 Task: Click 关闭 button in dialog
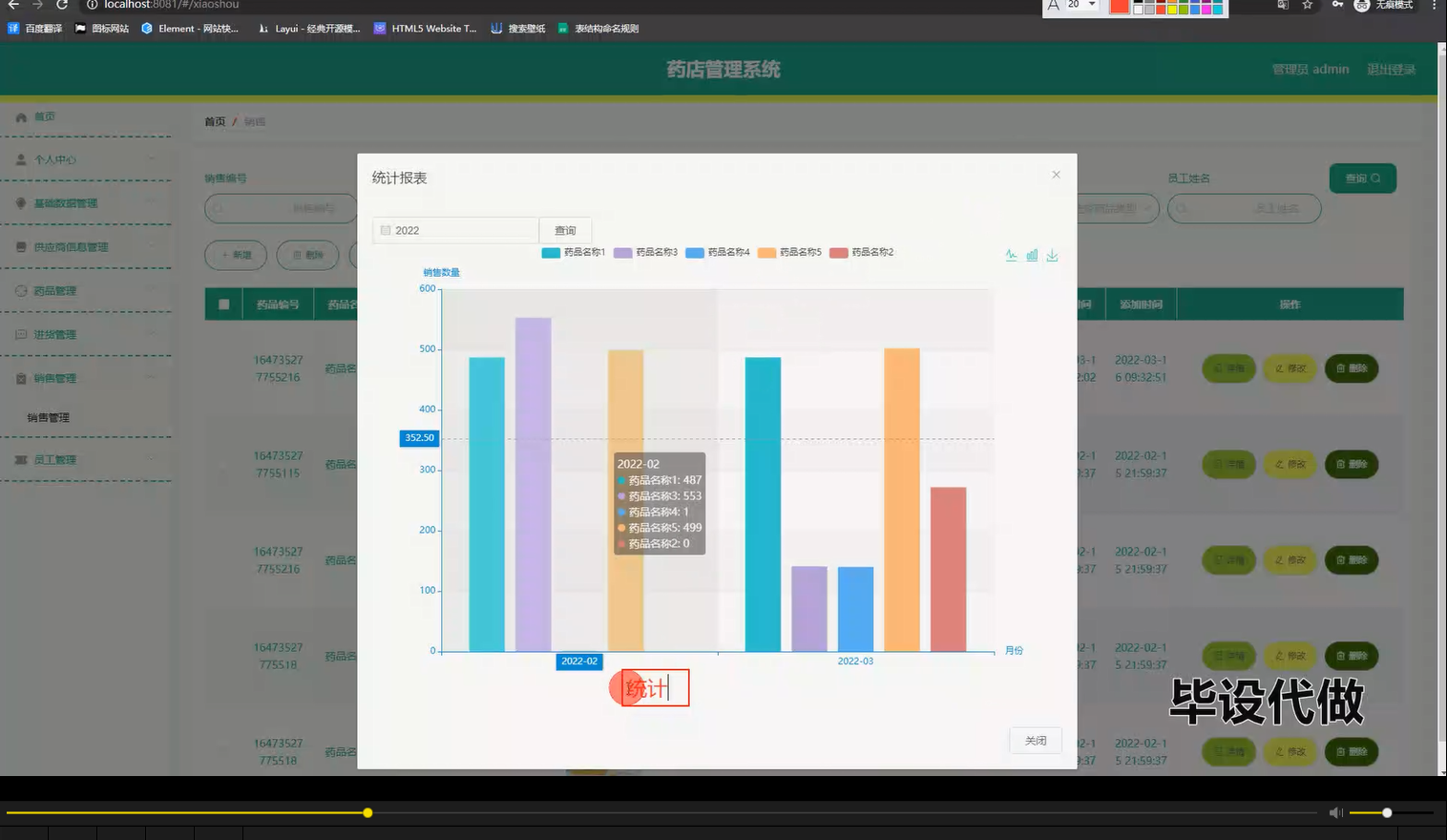point(1036,741)
